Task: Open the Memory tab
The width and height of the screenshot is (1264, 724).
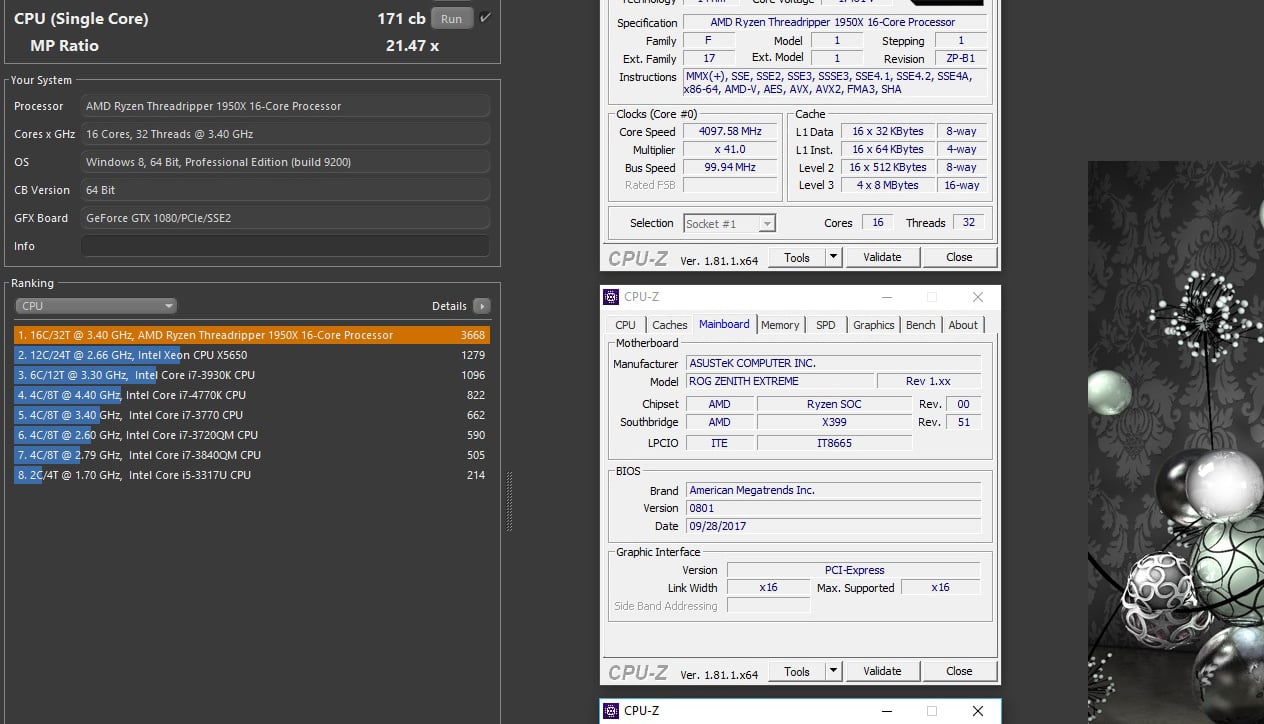Action: point(780,325)
